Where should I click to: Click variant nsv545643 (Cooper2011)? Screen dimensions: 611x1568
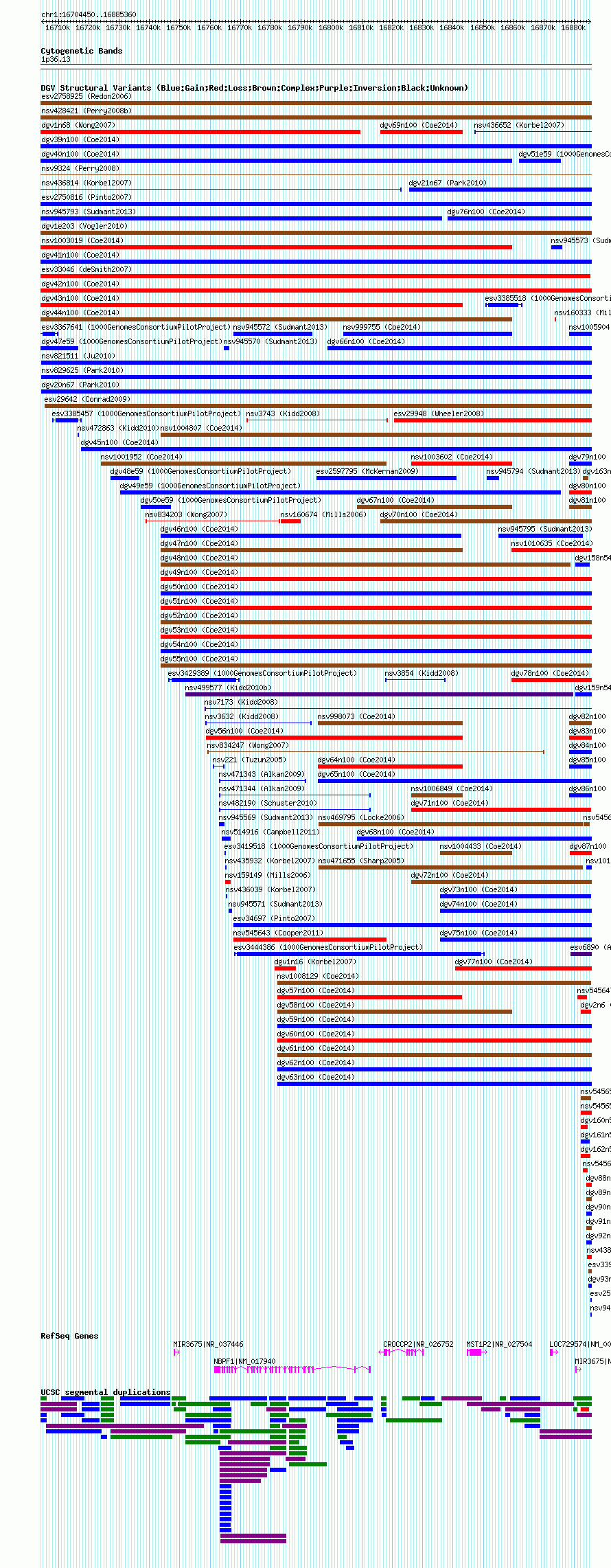(278, 933)
